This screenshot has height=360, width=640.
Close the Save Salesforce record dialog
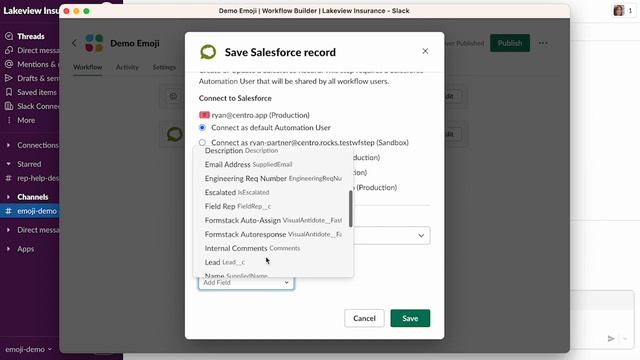click(x=425, y=51)
